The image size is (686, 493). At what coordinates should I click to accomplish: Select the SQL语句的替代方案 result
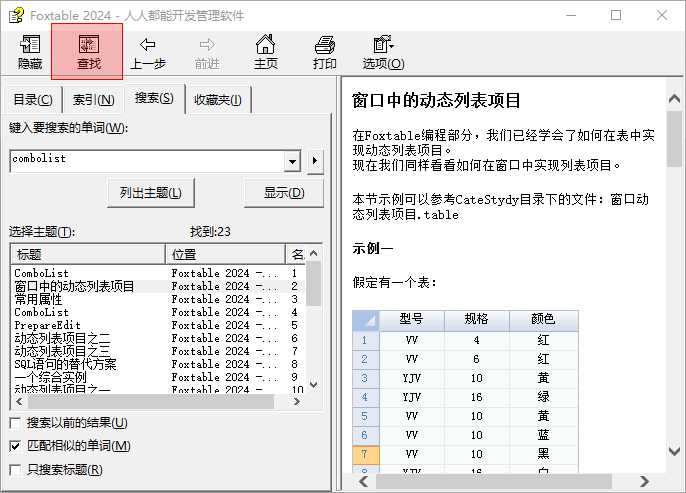pyautogui.click(x=158, y=364)
